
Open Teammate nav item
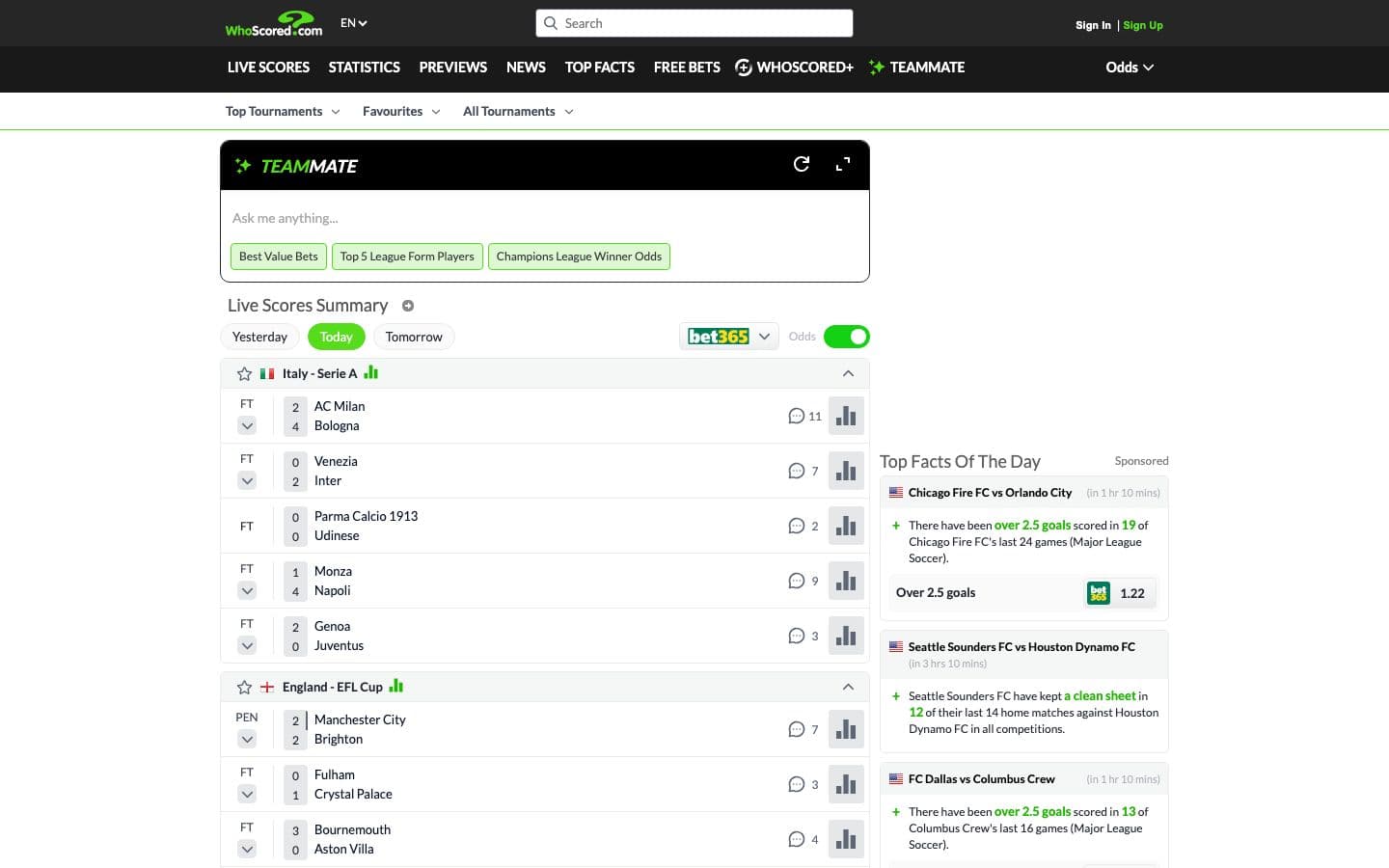pyautogui.click(x=916, y=68)
